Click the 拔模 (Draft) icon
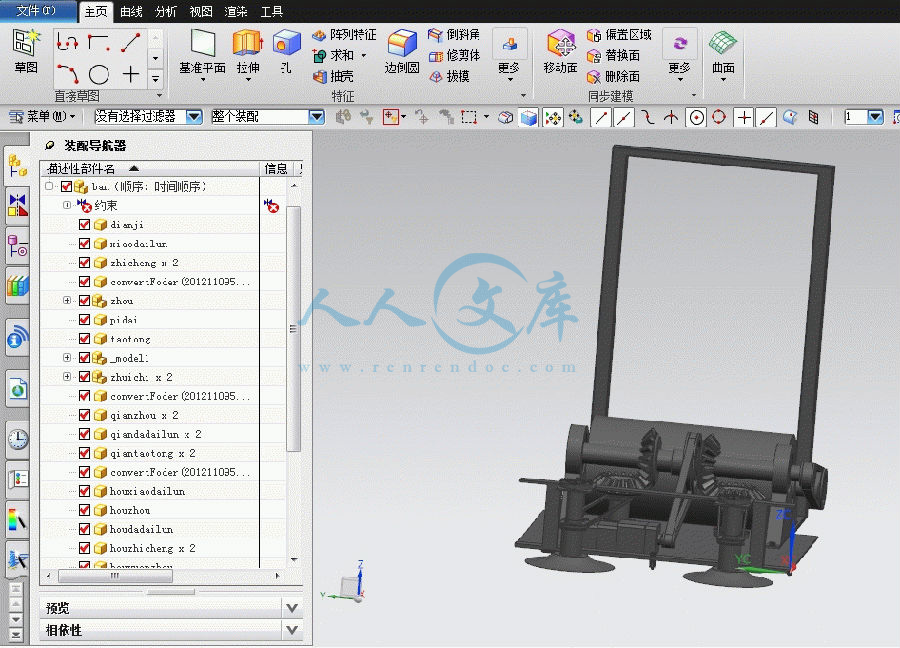 click(x=436, y=76)
